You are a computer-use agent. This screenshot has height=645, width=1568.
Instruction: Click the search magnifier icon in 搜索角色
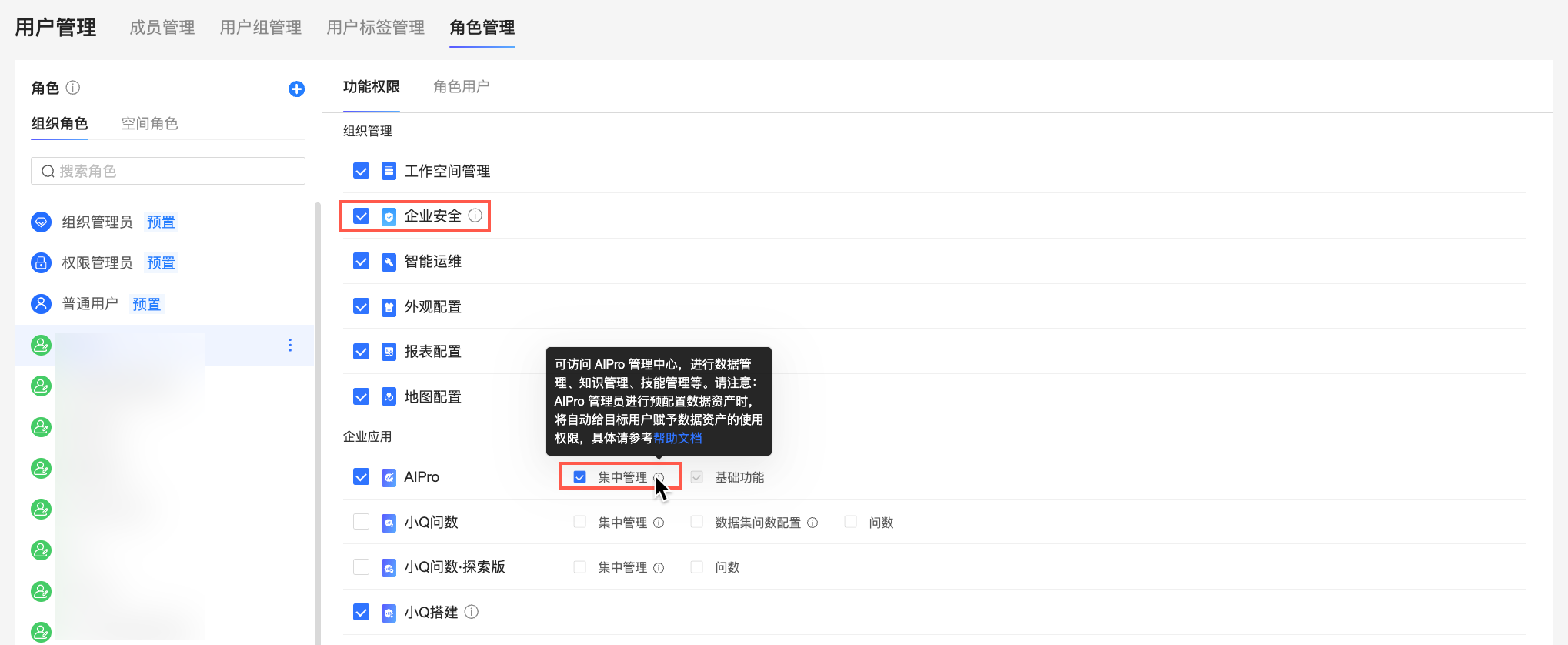tap(48, 172)
